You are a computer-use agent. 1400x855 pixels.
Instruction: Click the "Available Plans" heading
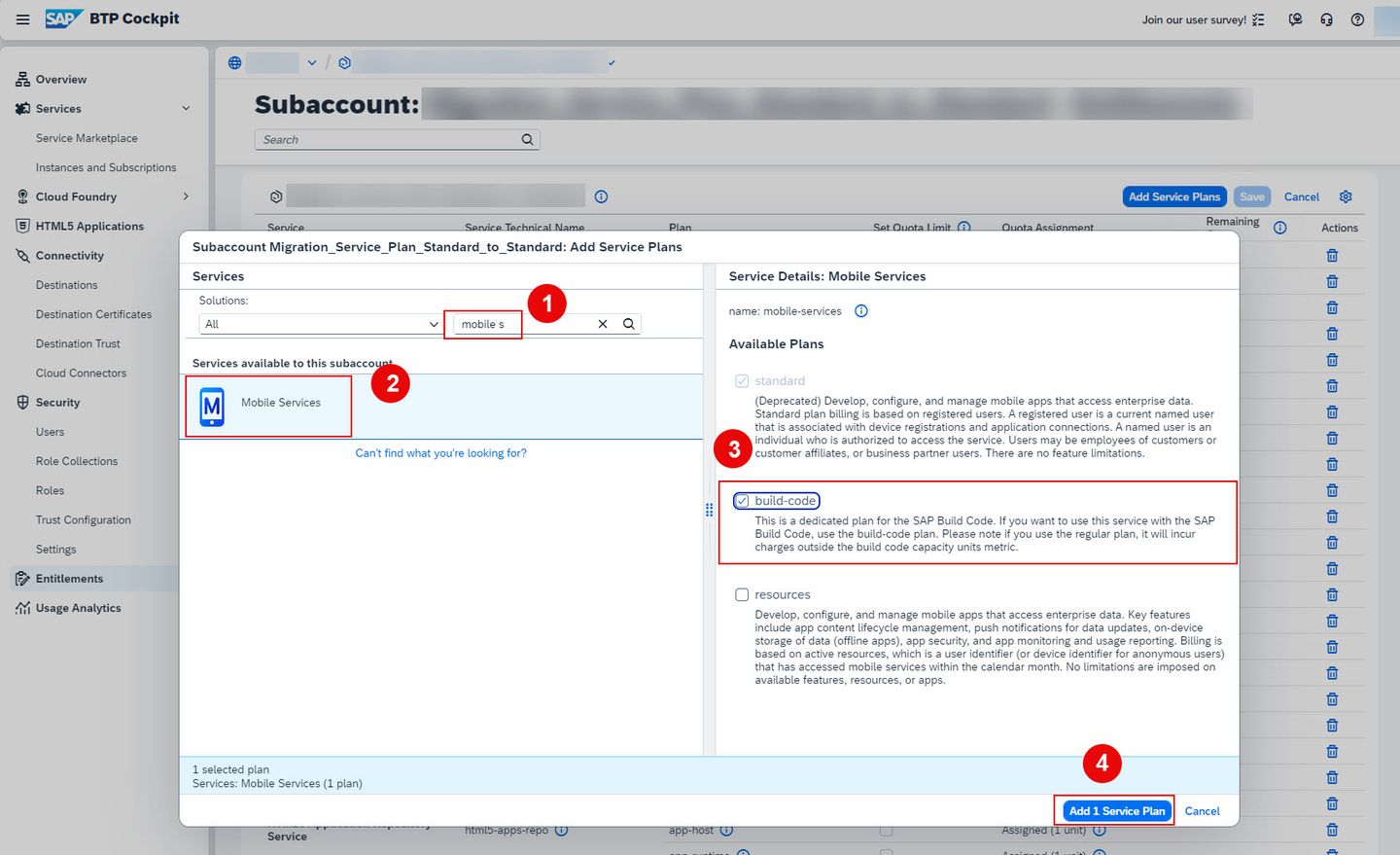[776, 344]
